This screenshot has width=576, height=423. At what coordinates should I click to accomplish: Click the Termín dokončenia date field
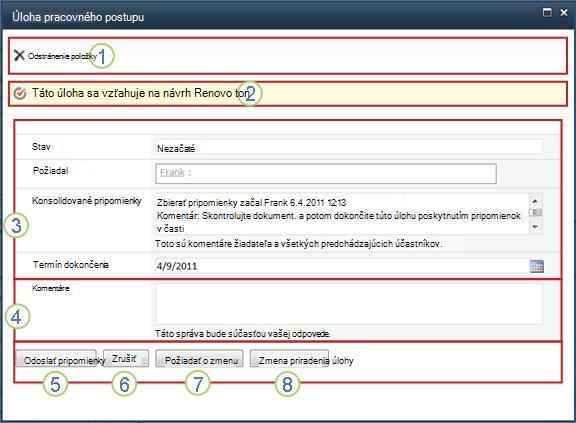coord(342,266)
